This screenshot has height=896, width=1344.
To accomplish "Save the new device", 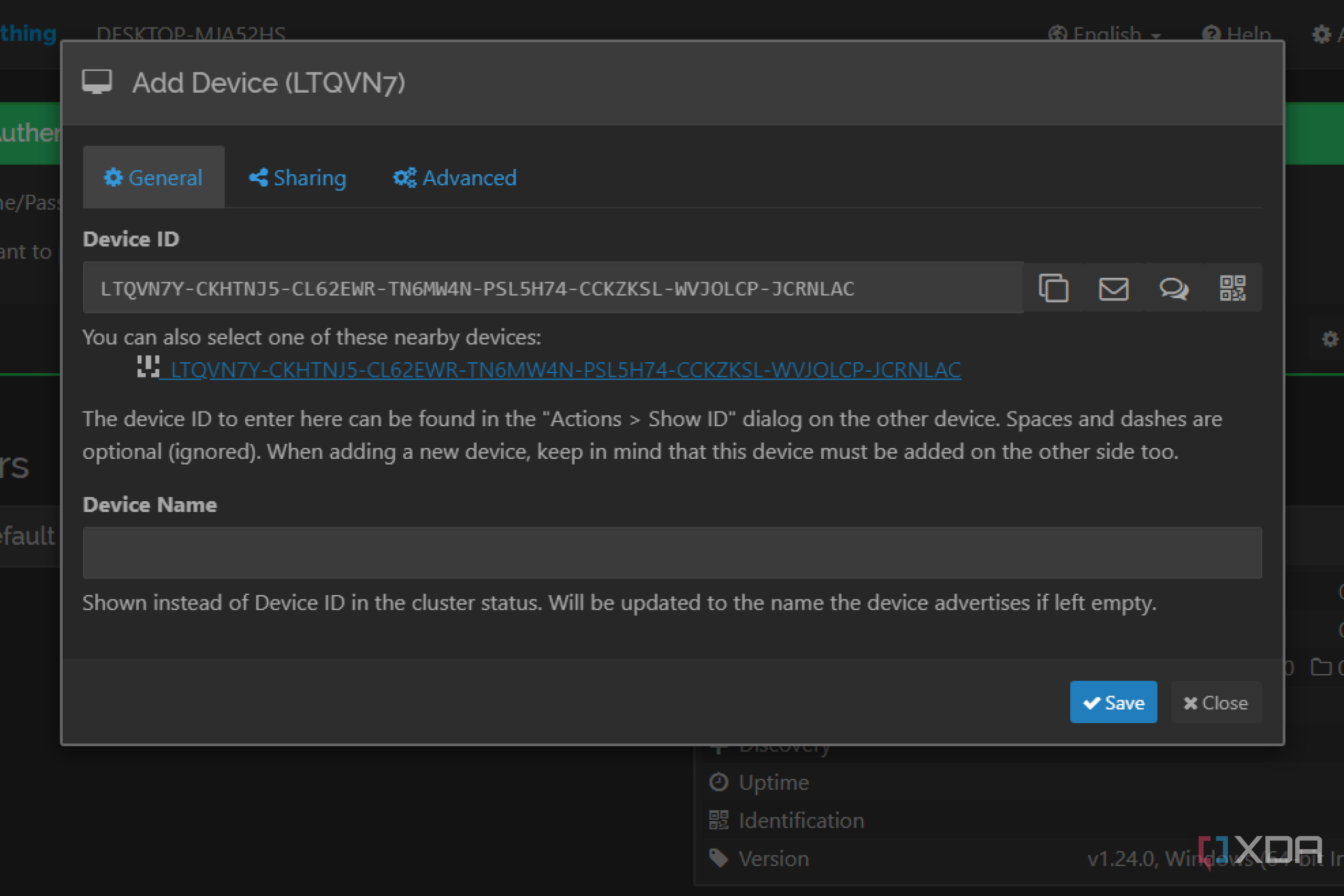I will pos(1113,702).
